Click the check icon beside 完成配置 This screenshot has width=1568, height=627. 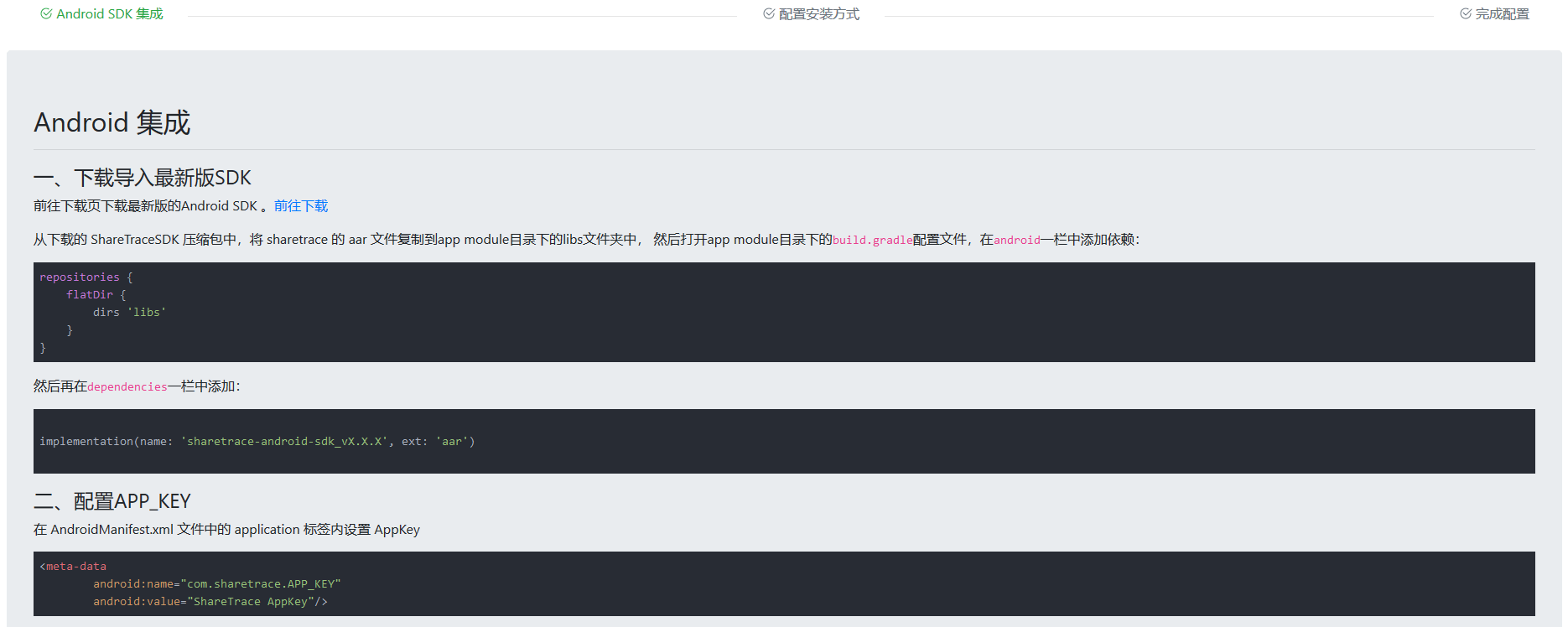[1466, 14]
